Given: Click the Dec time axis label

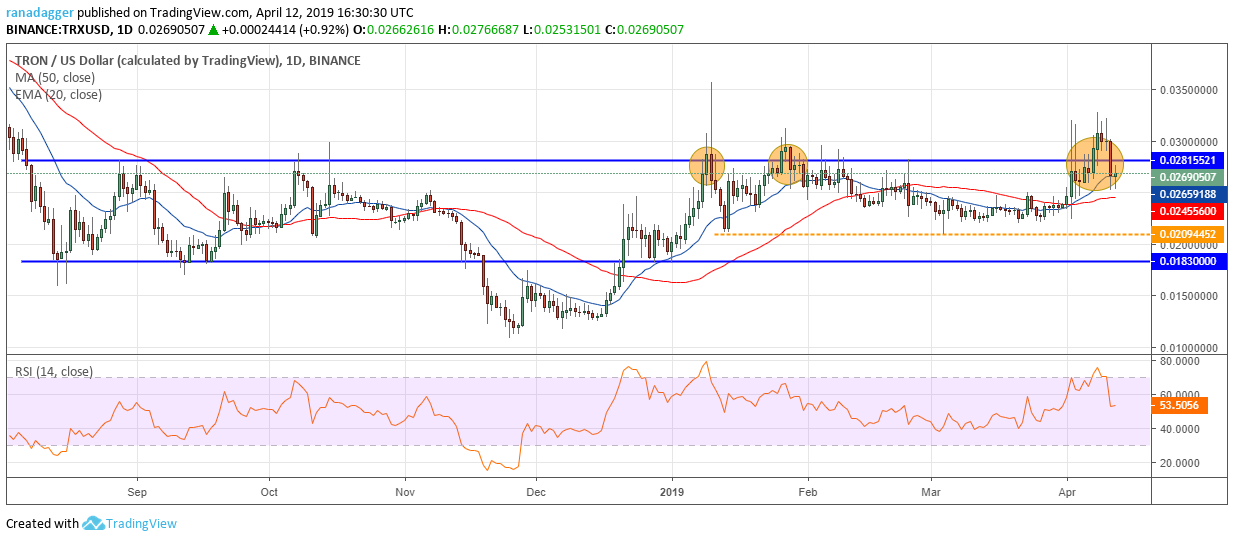Looking at the screenshot, I should click(x=535, y=492).
